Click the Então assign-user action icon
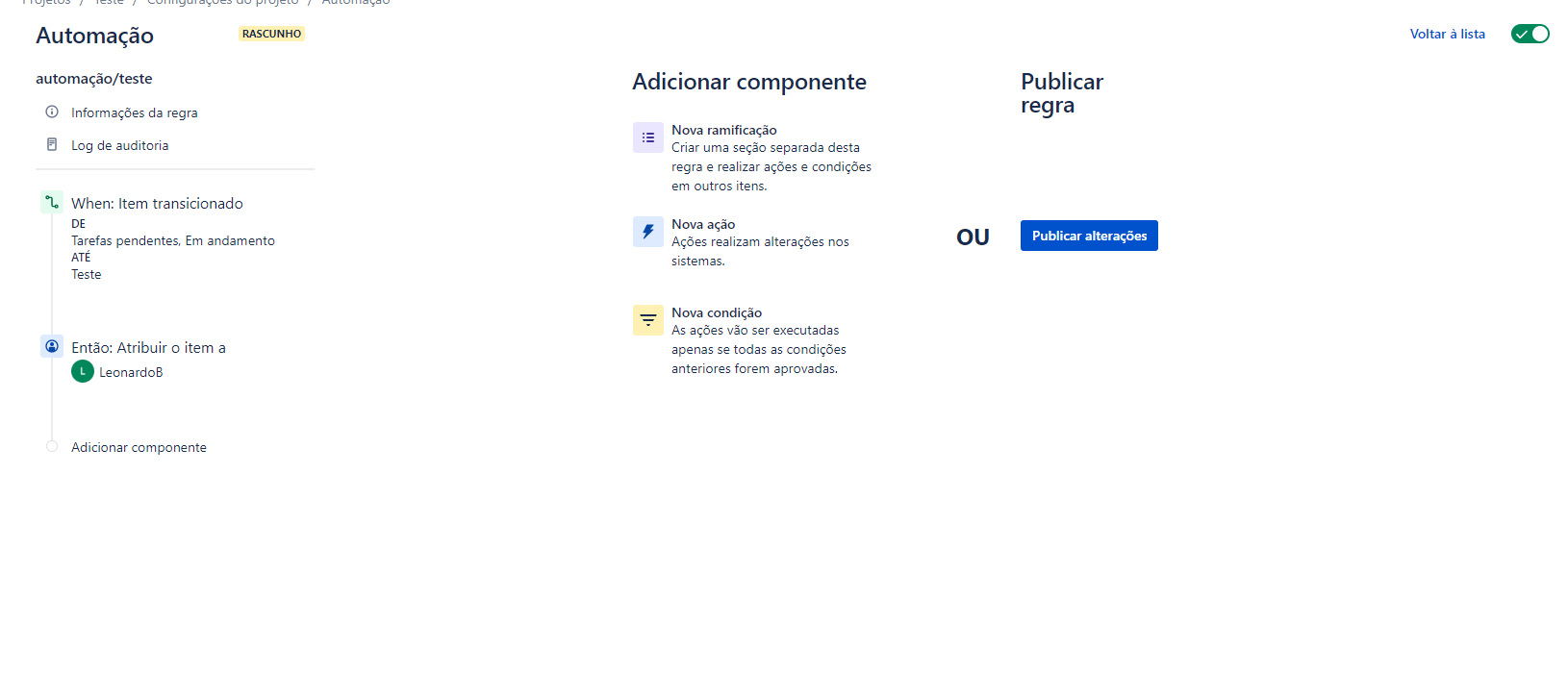The image size is (1568, 673). click(x=52, y=346)
